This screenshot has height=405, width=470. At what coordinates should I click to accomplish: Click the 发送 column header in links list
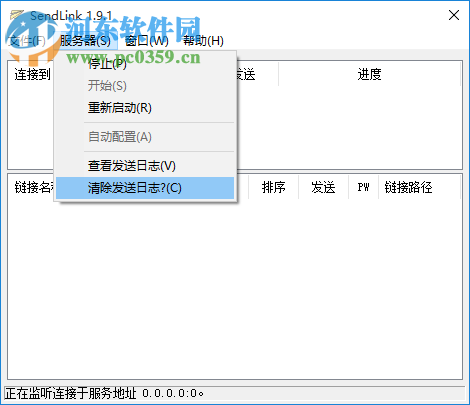323,187
